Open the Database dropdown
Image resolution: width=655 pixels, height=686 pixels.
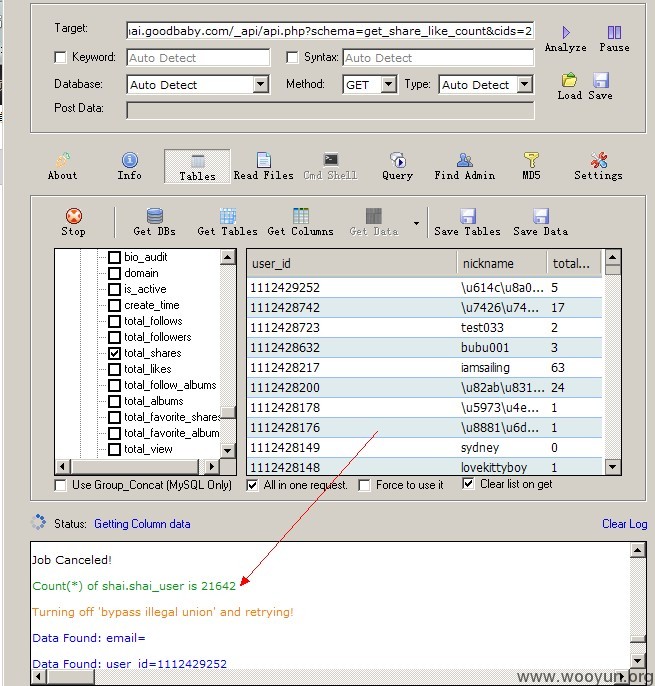click(x=260, y=84)
